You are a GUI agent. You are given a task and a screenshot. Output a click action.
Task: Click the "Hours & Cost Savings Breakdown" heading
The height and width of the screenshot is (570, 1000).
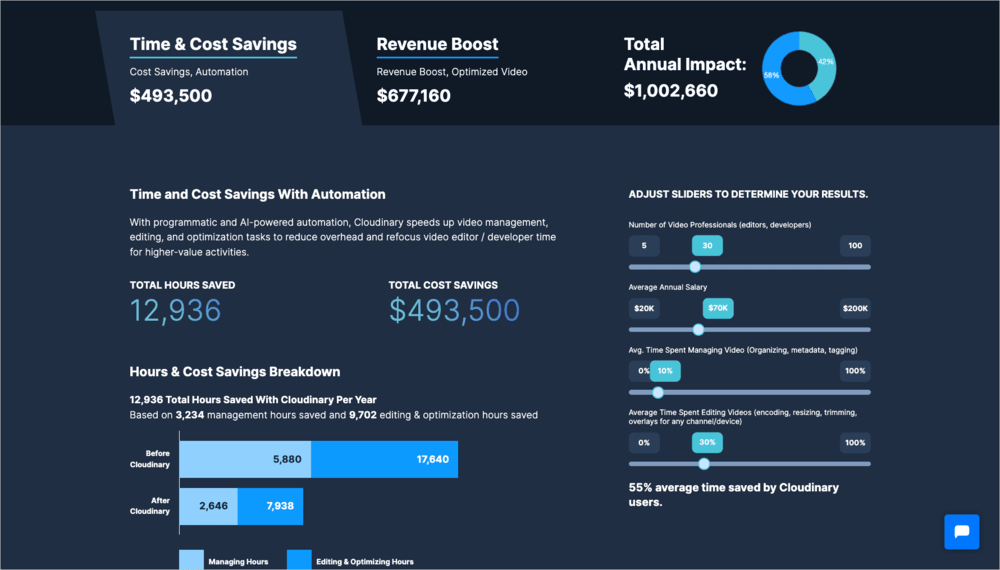235,372
